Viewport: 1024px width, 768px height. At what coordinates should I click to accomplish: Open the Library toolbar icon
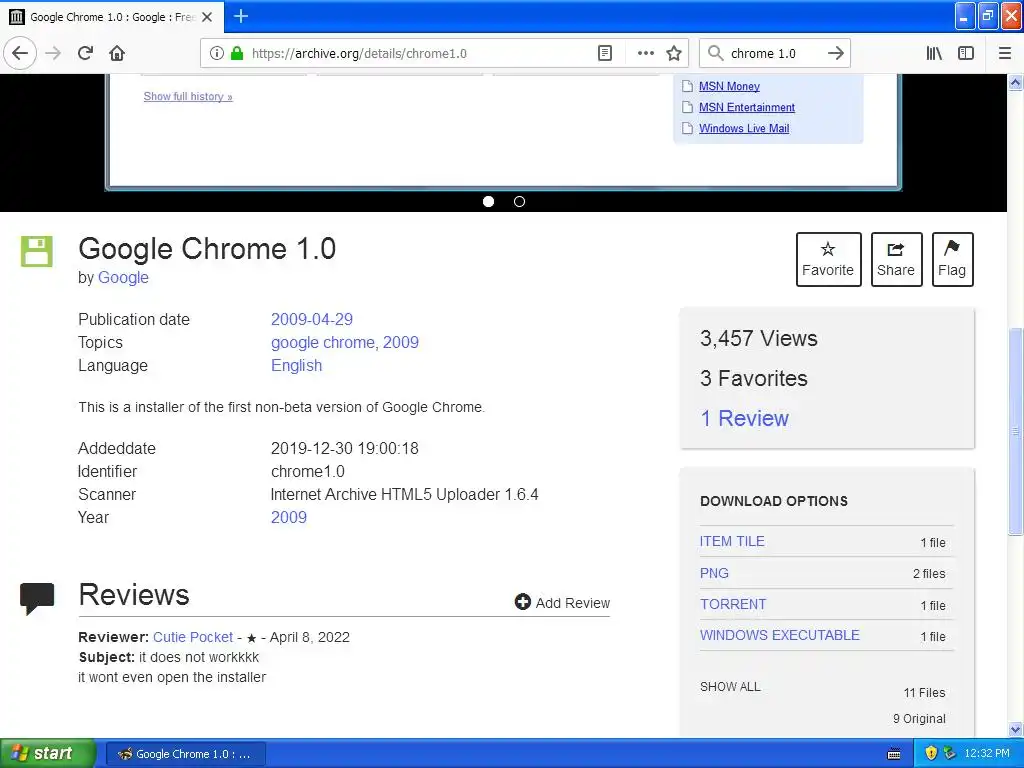(934, 54)
